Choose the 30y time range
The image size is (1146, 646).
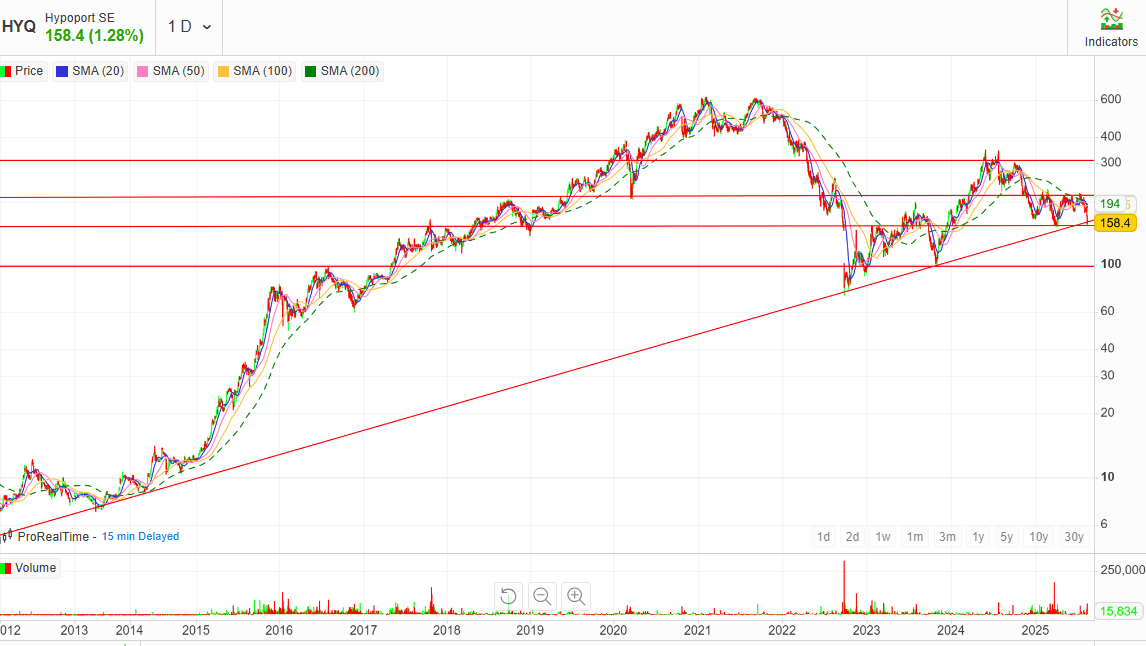point(1074,537)
